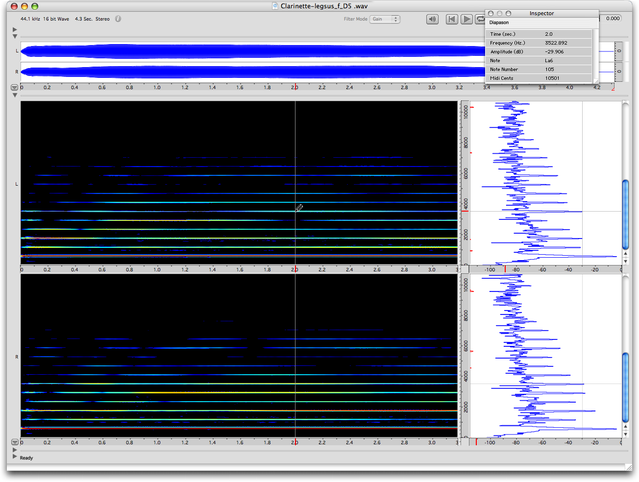The image size is (639, 482).
Task: Click the Note value La6 in Inspector
Action: [x=551, y=60]
